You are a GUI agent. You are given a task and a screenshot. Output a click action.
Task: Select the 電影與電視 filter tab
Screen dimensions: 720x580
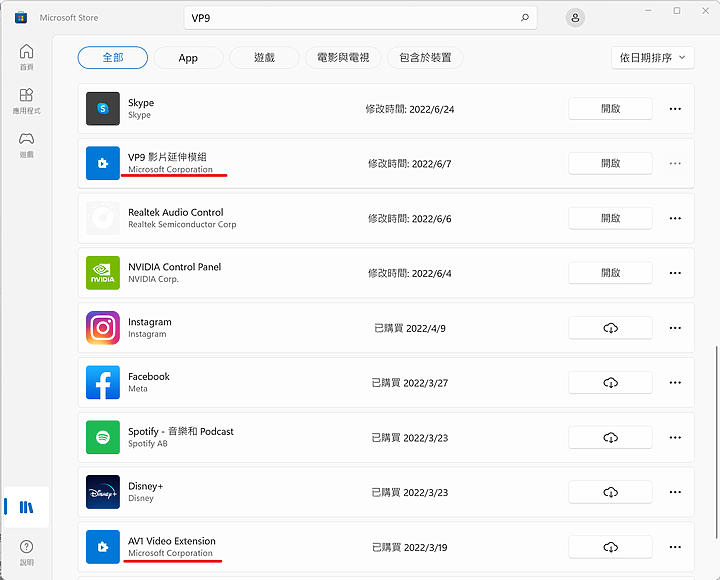343,58
